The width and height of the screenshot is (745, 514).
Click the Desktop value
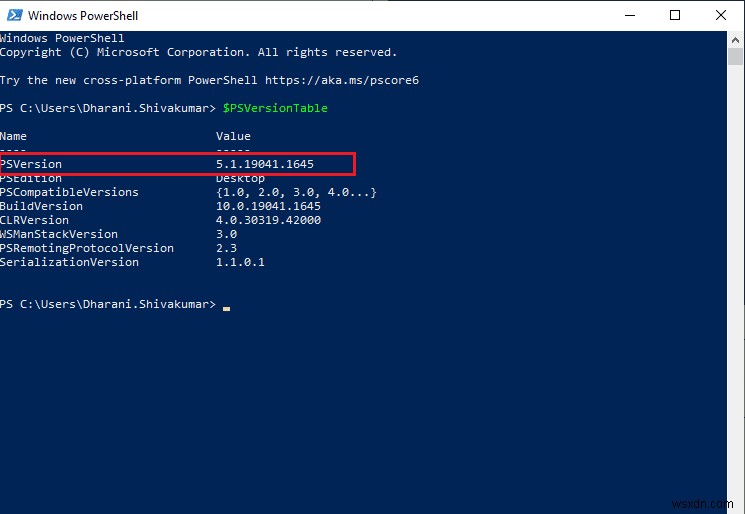(240, 179)
